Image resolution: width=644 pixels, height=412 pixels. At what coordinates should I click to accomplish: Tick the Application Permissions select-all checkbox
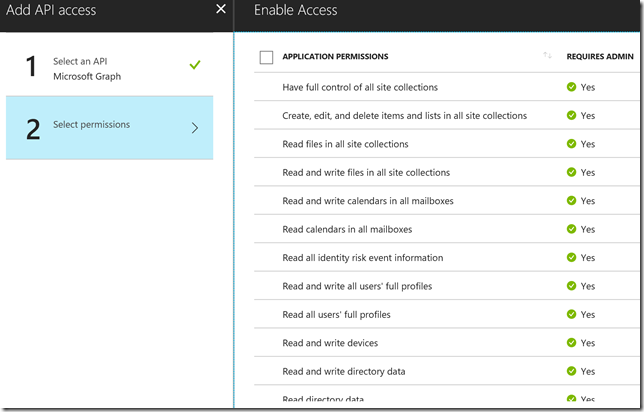pos(266,57)
